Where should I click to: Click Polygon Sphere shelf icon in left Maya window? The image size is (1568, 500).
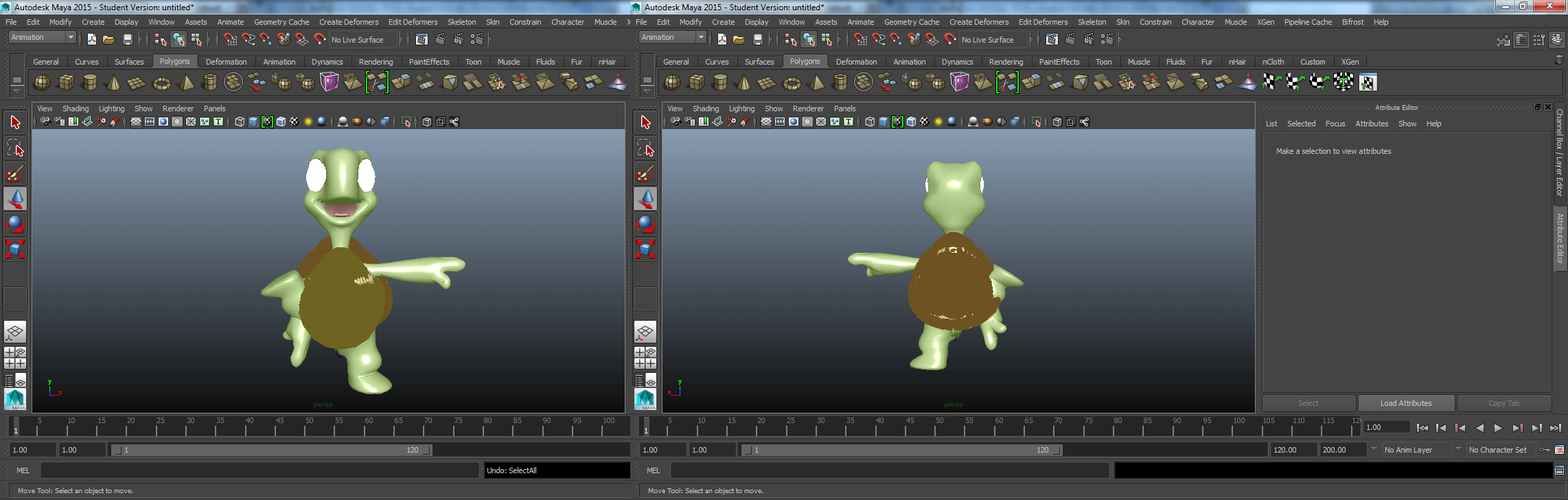43,82
